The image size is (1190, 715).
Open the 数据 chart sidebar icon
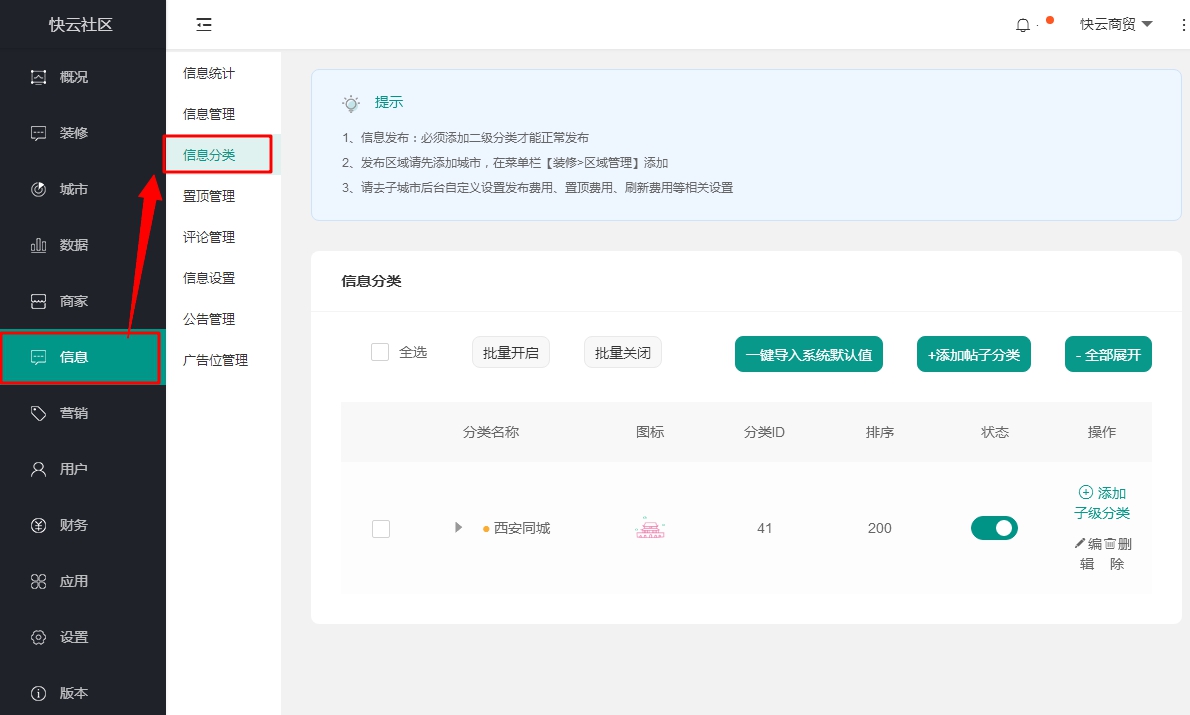[39, 245]
